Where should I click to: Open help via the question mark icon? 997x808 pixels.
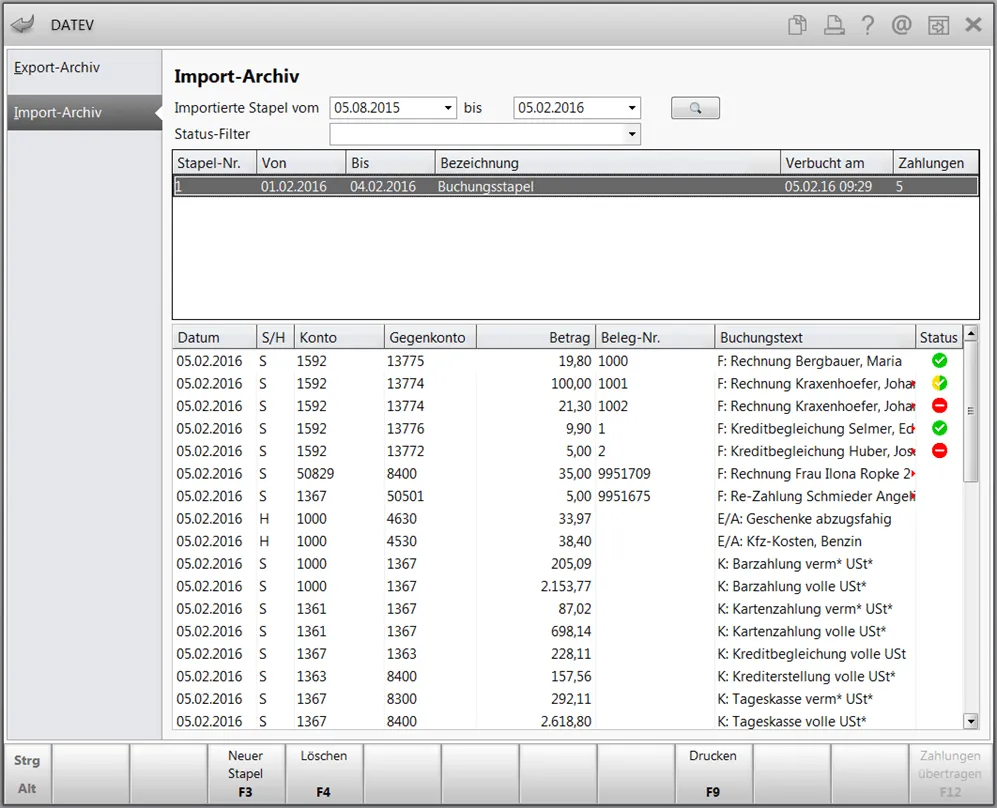pos(868,25)
